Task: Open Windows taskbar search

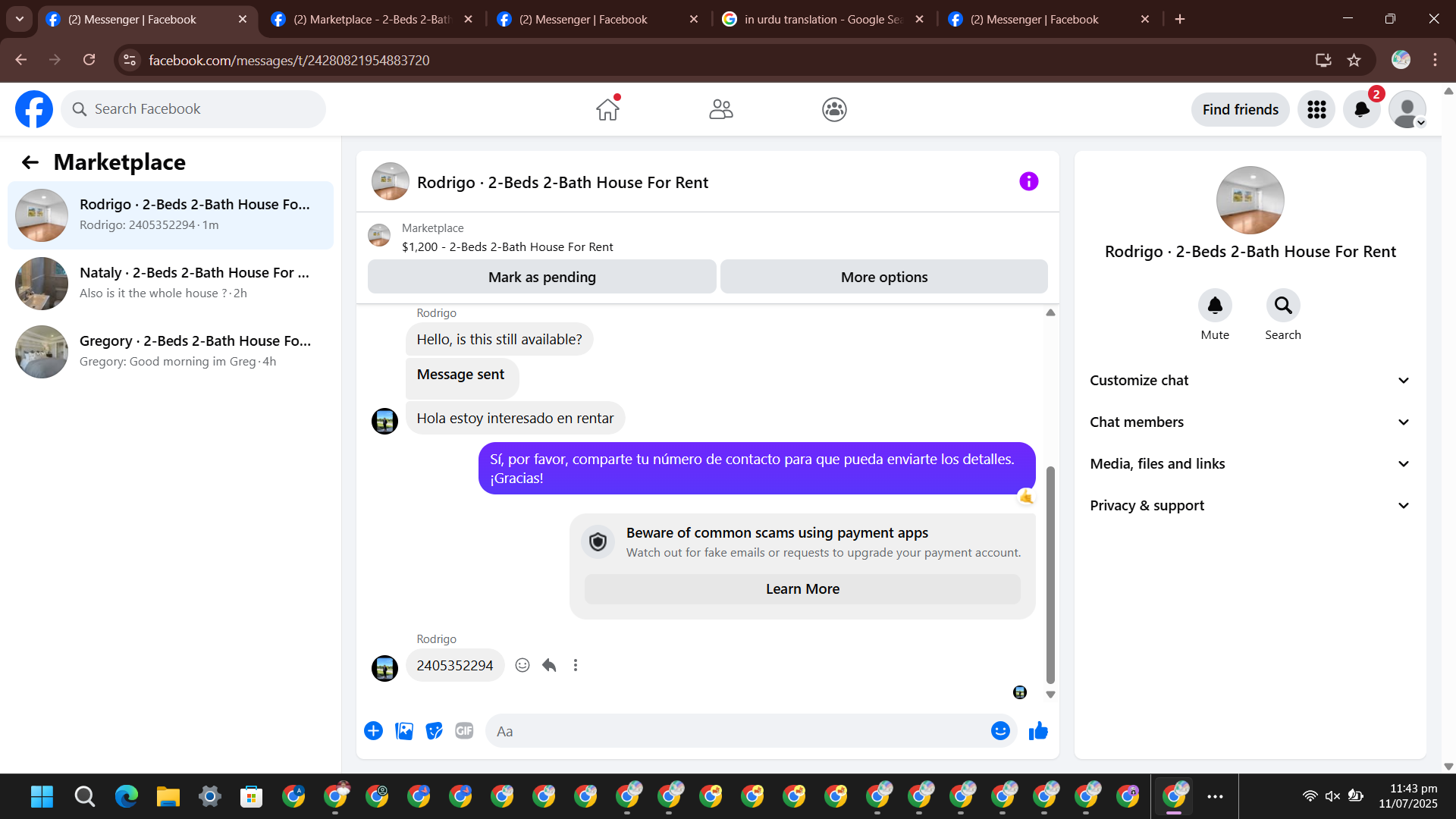Action: pyautogui.click(x=84, y=796)
